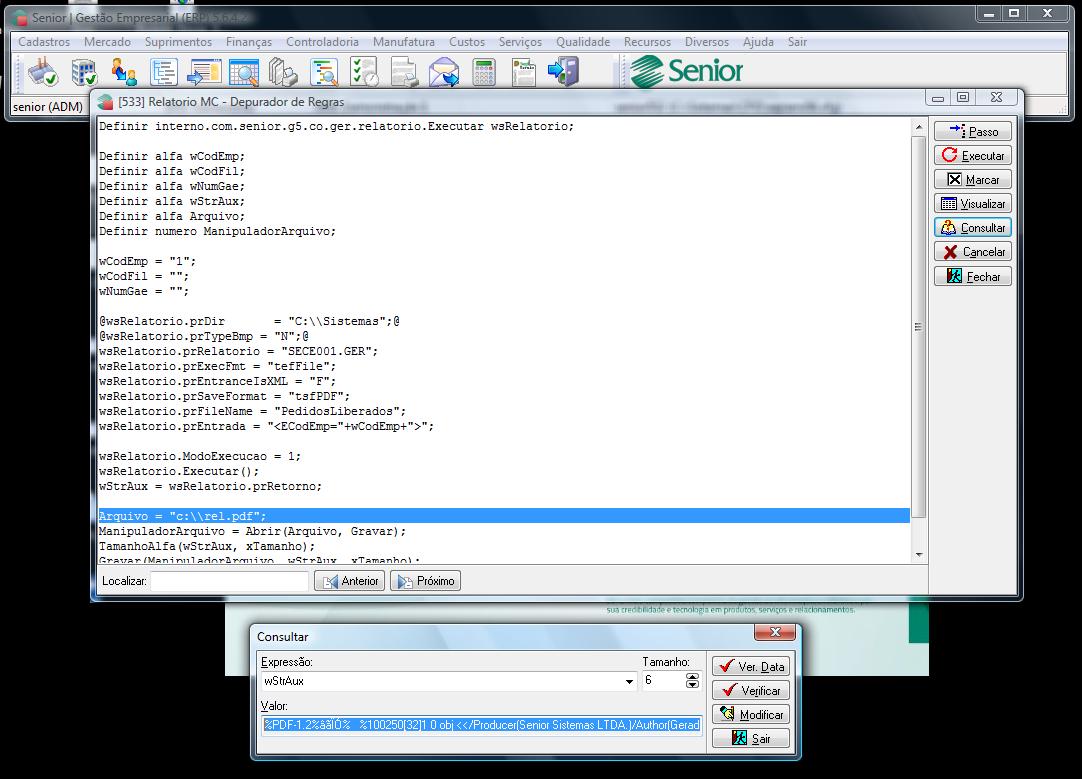Click the Valor text field

(482, 725)
